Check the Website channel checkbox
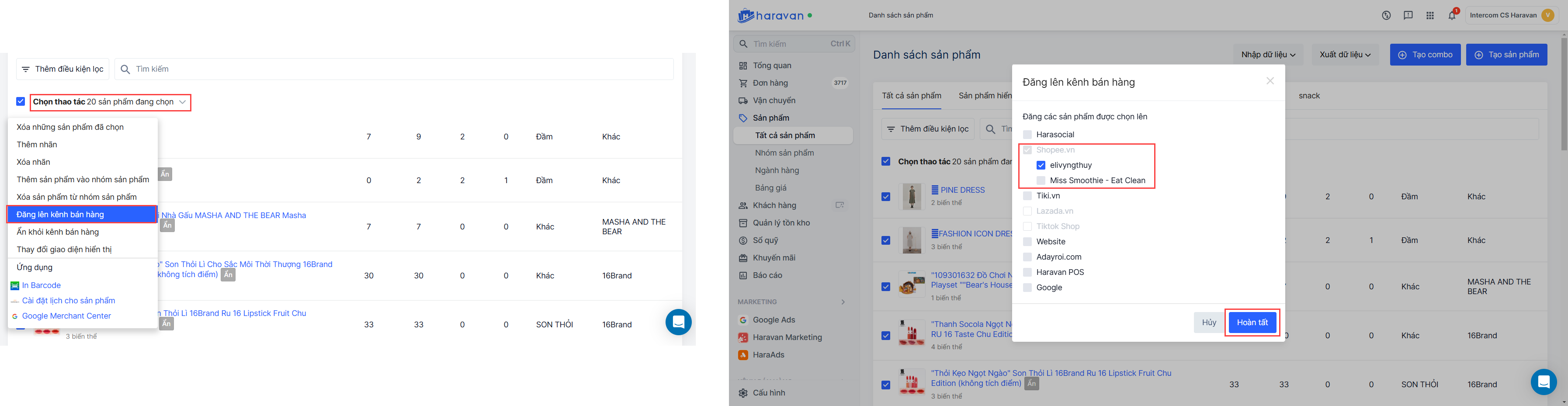Screen dimensions: 1568x406 tap(1027, 242)
